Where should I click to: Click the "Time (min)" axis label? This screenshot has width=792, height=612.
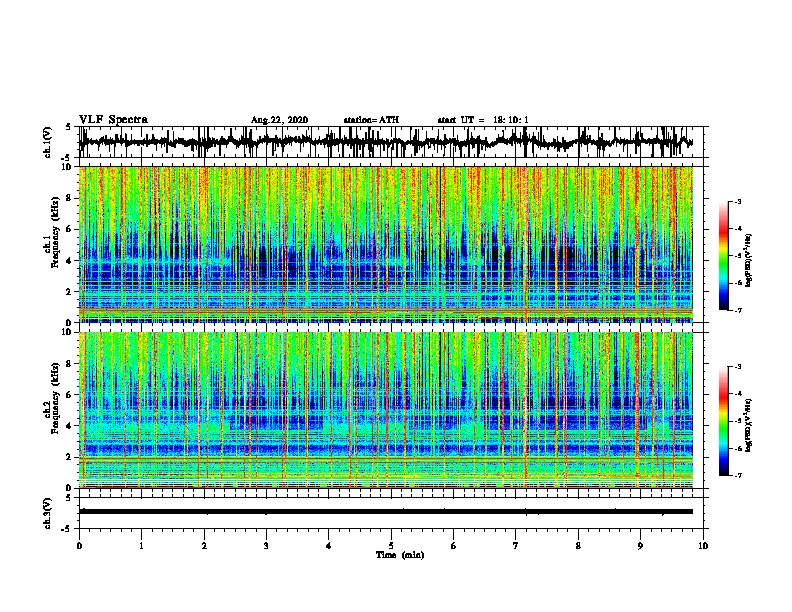[x=400, y=555]
